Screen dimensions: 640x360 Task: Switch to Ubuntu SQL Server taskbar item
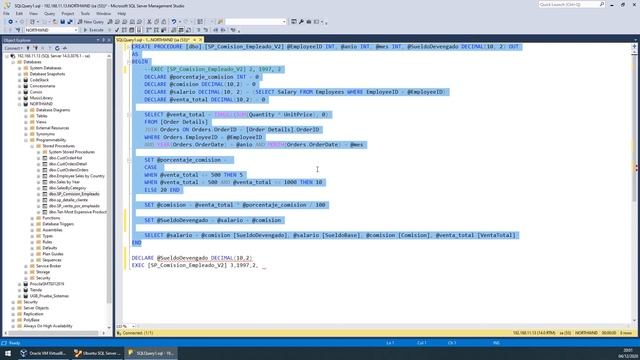point(97,353)
